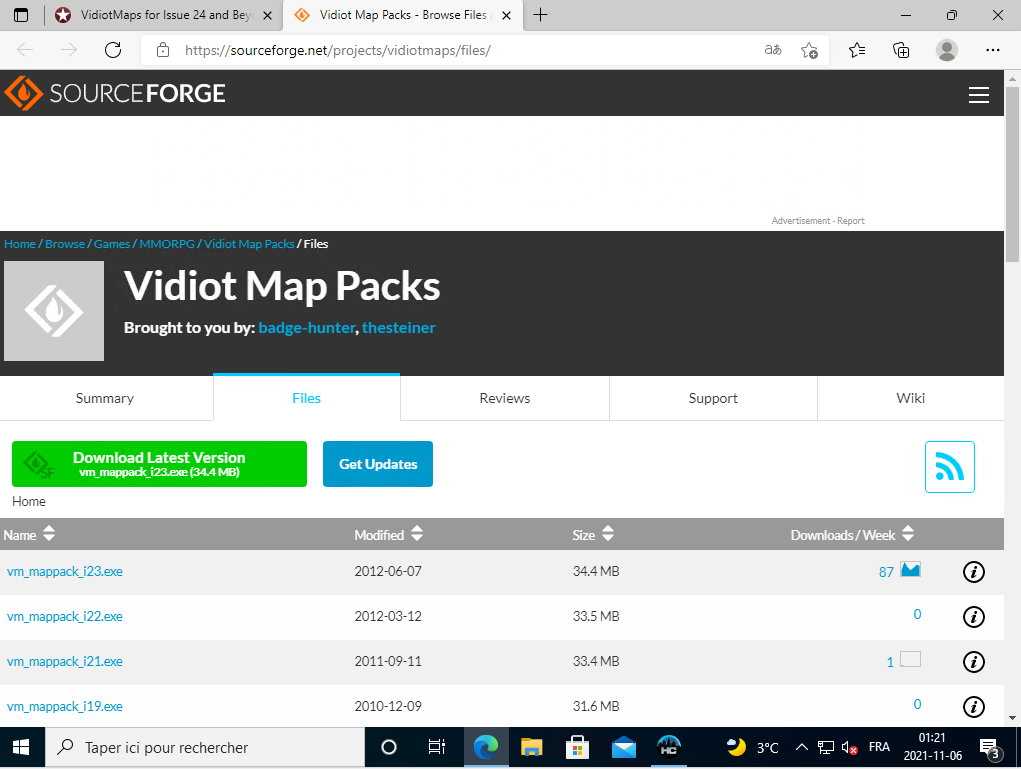Screen dimensions: 1021x769
Task: Click the Get Updates button
Action: coord(378,464)
